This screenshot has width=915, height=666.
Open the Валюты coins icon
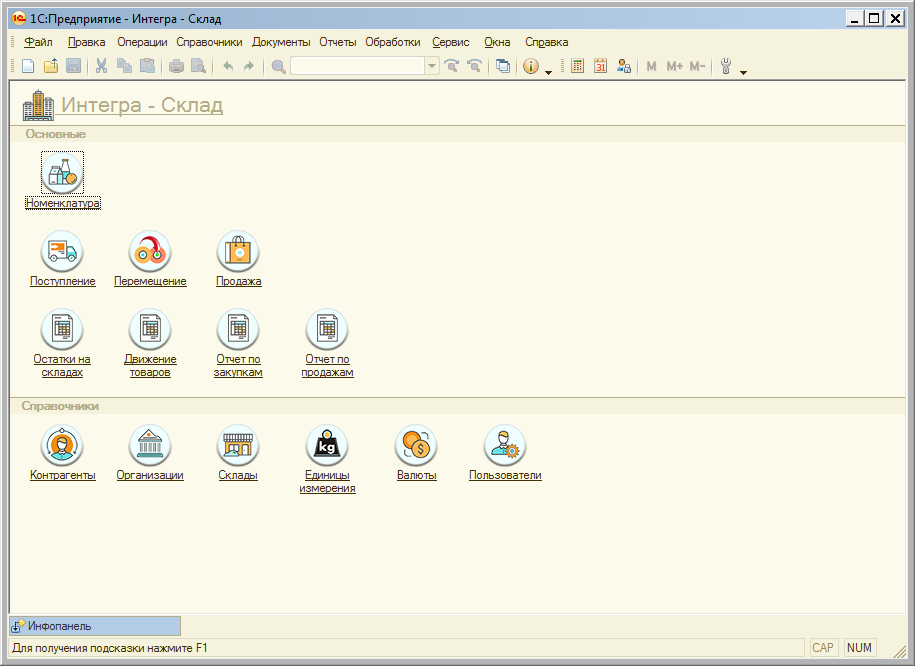pos(417,445)
